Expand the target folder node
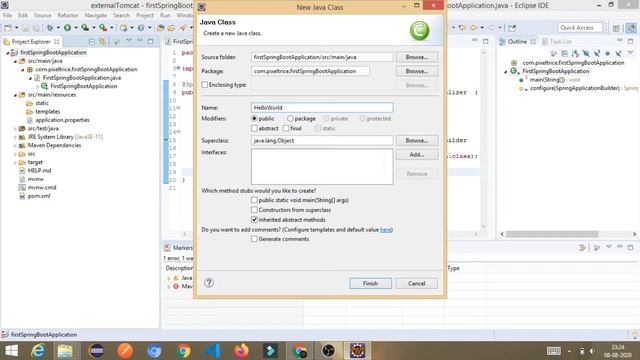 point(15,162)
